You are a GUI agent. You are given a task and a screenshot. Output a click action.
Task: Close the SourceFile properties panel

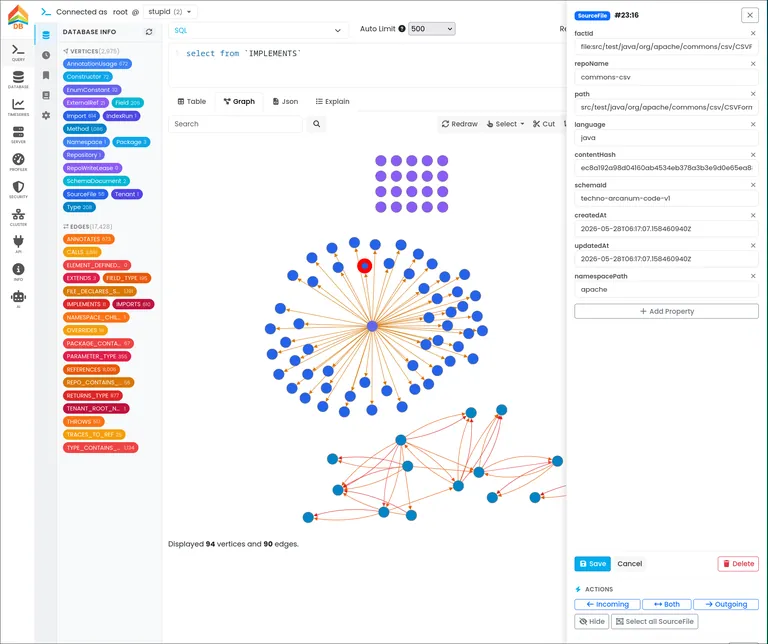pos(750,15)
